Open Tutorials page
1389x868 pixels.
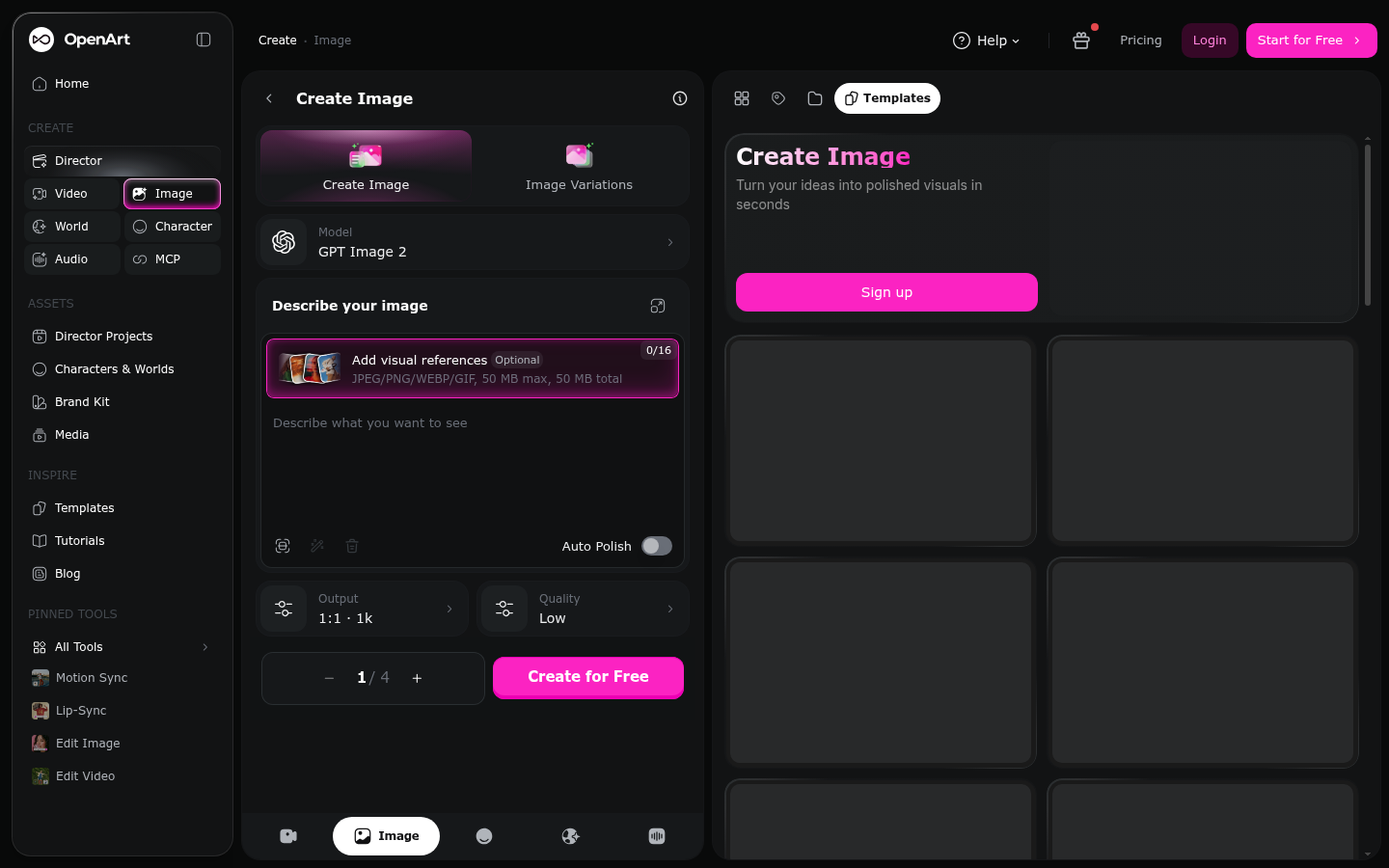(x=123, y=541)
